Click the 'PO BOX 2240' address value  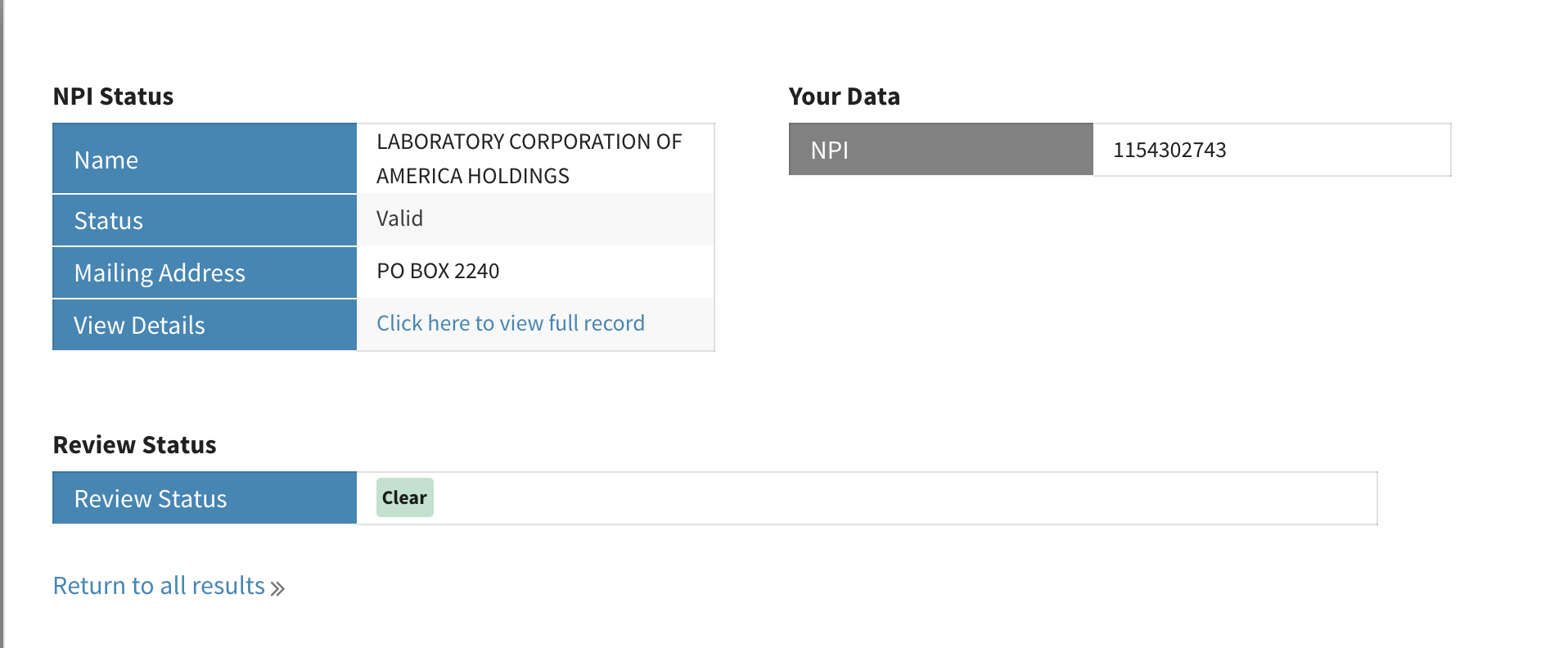pos(438,271)
